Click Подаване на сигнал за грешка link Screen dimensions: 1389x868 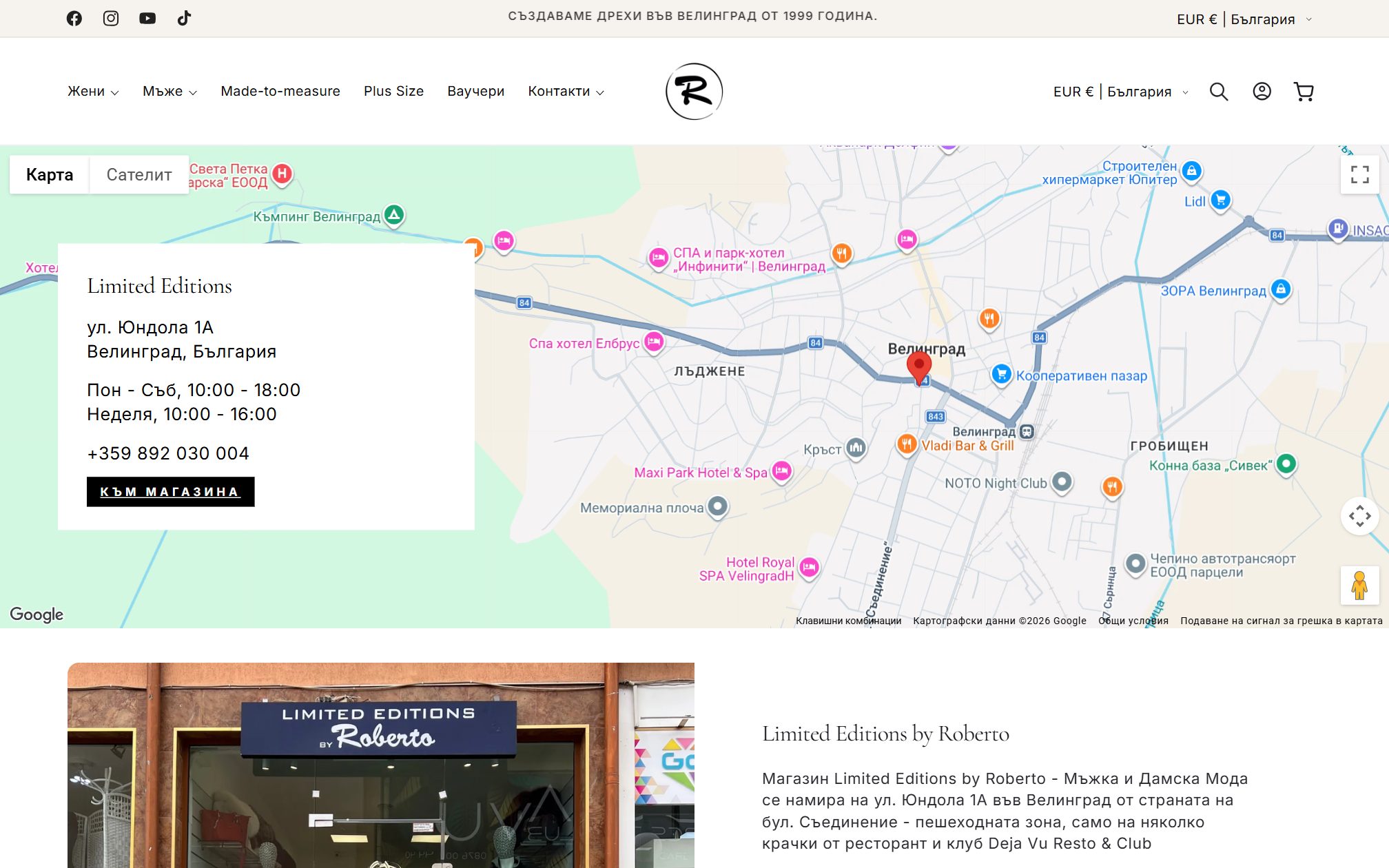point(1281,621)
